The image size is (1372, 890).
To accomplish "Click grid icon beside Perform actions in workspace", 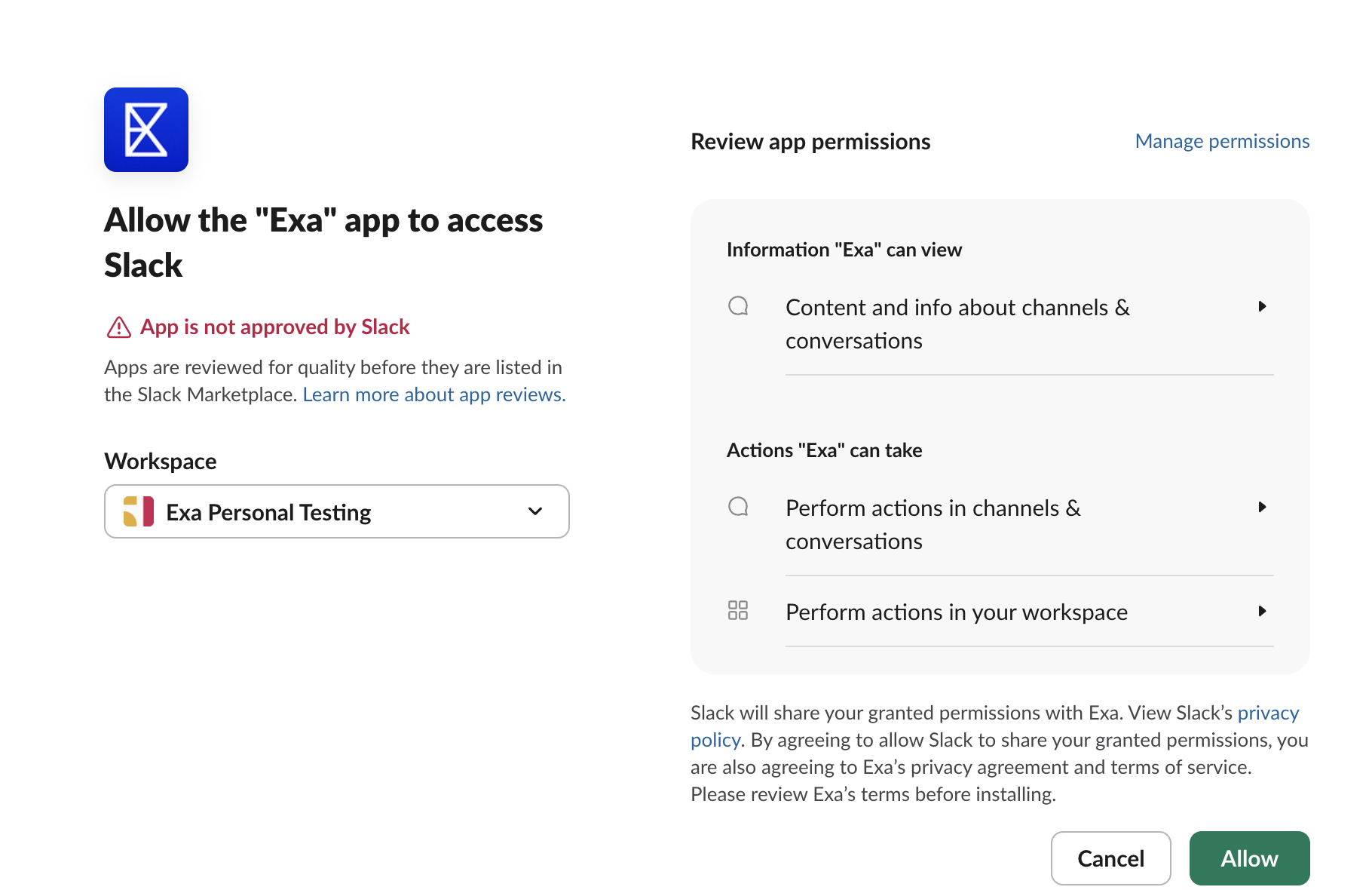I will [738, 610].
